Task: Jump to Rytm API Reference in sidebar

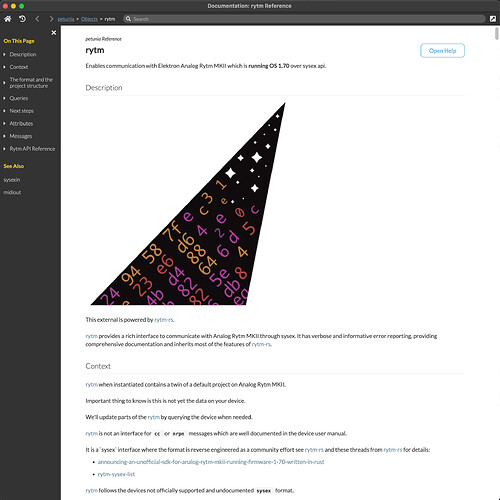Action: tap(32, 149)
